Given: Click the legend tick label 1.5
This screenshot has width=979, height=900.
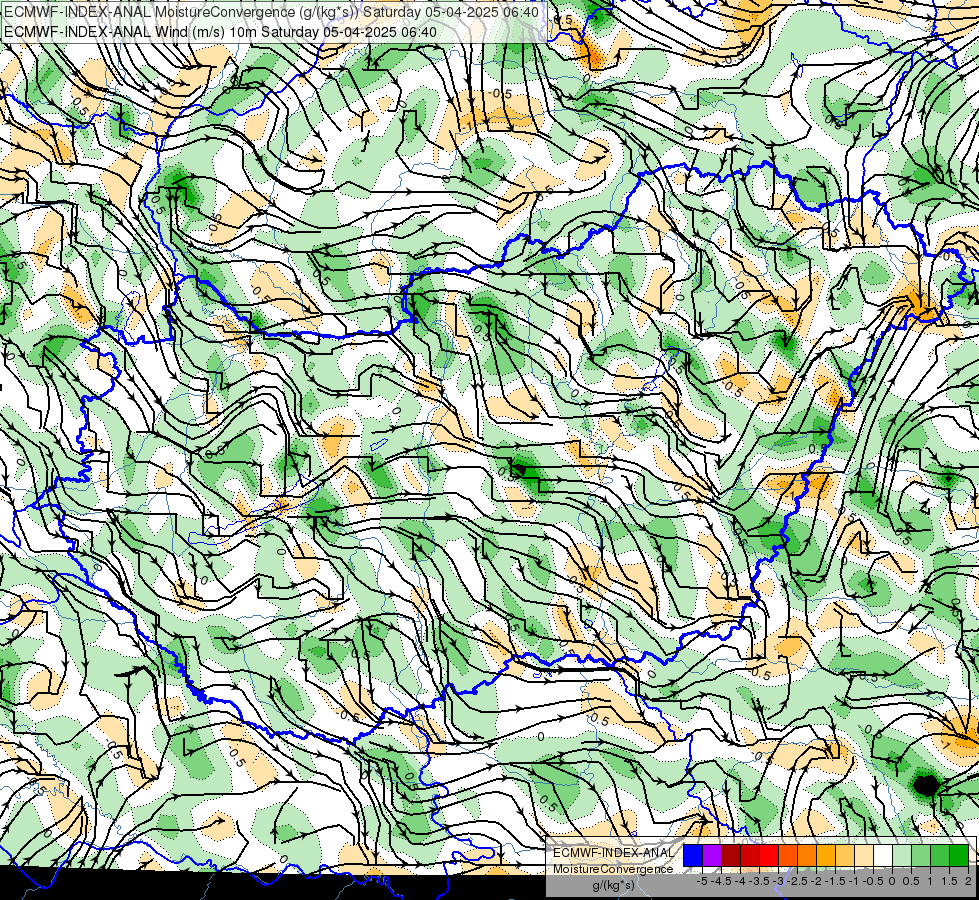Looking at the screenshot, I should coord(950,881).
